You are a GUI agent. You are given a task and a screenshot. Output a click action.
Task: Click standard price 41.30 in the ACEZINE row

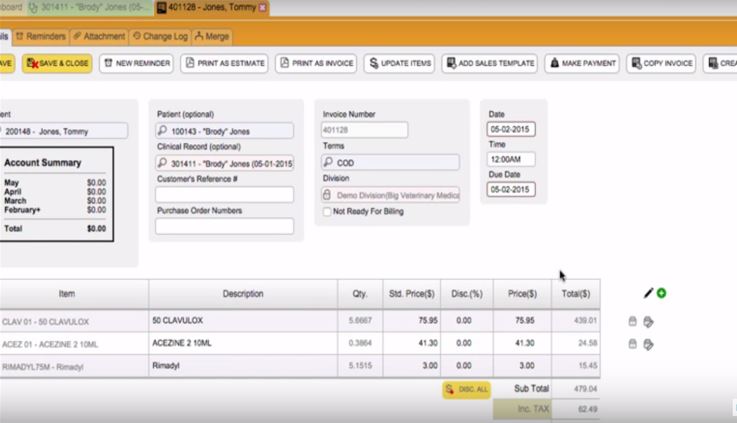click(x=412, y=343)
